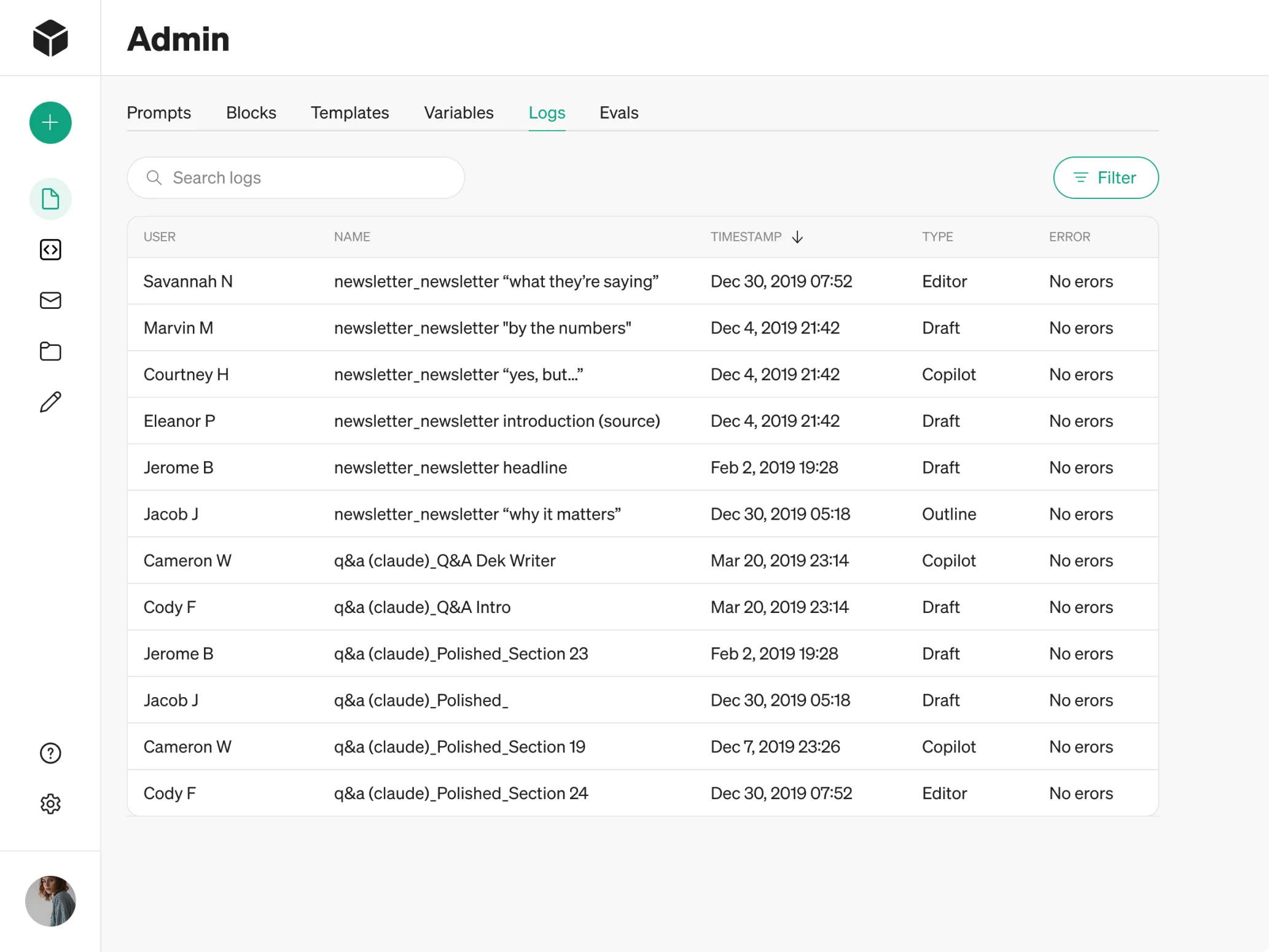Toggle the timestamp sort order arrow
1269x952 pixels.
798,237
